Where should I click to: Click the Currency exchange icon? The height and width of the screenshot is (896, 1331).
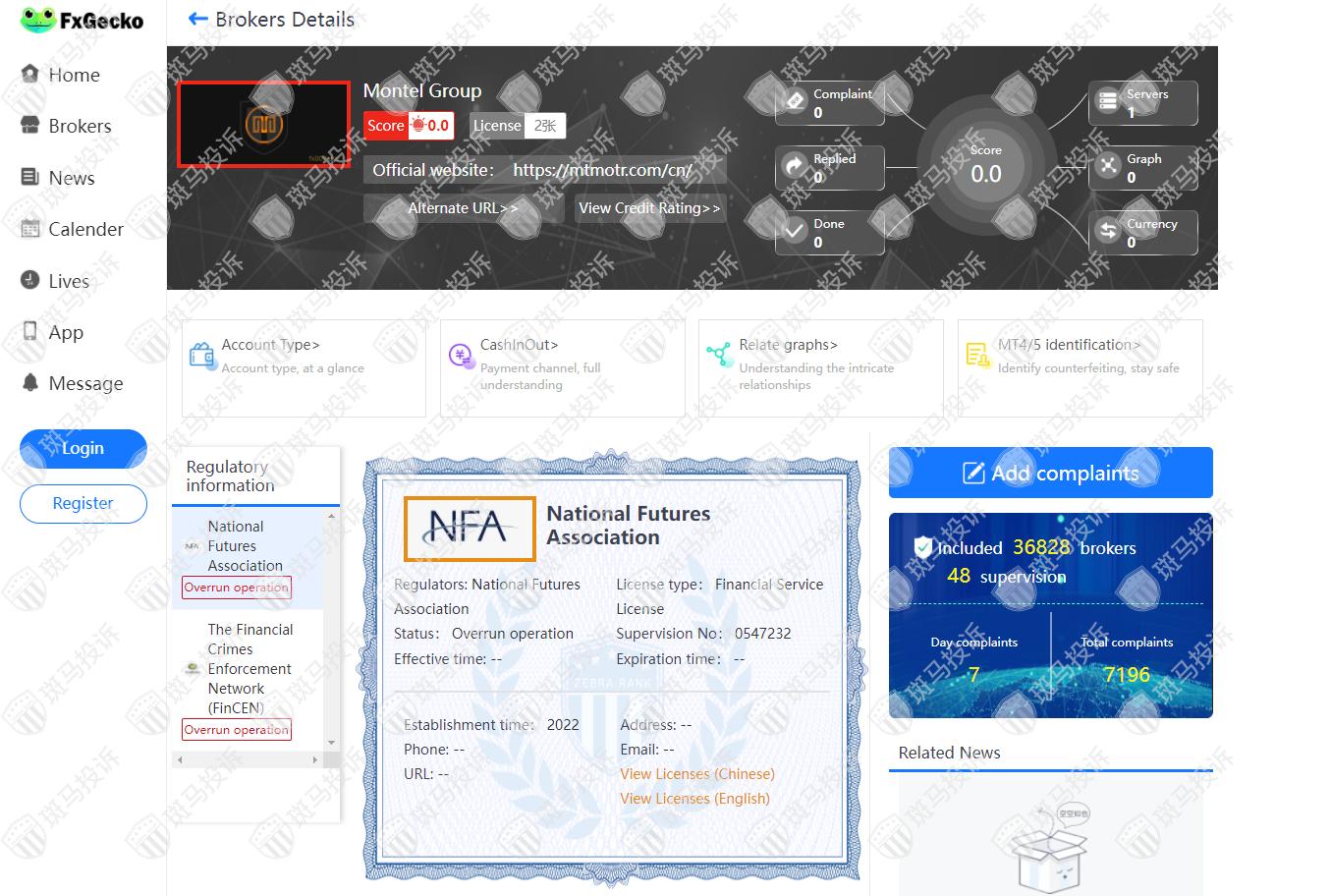[1108, 231]
